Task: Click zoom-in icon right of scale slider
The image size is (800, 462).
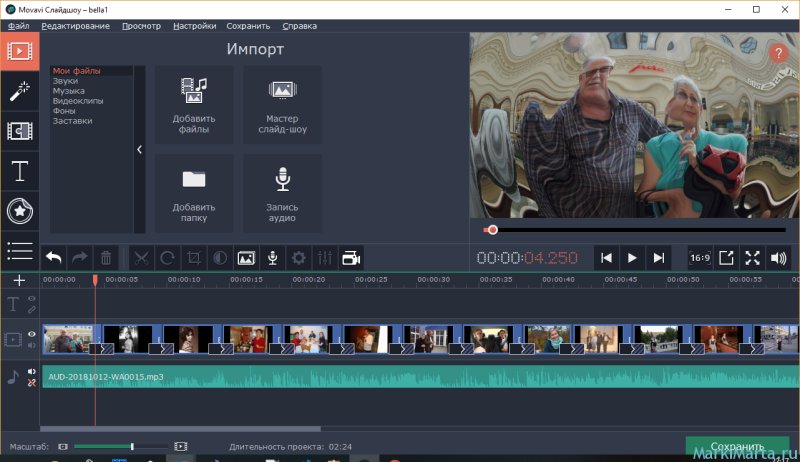Action: 181,447
